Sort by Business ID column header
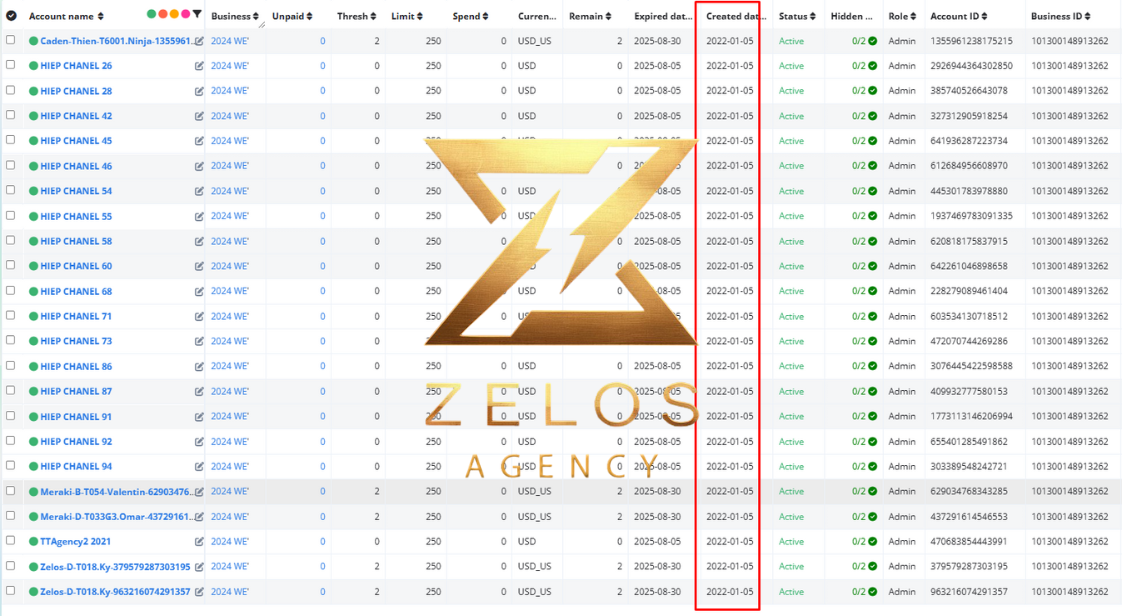Screen dimensions: 1122x616 (1061, 16)
